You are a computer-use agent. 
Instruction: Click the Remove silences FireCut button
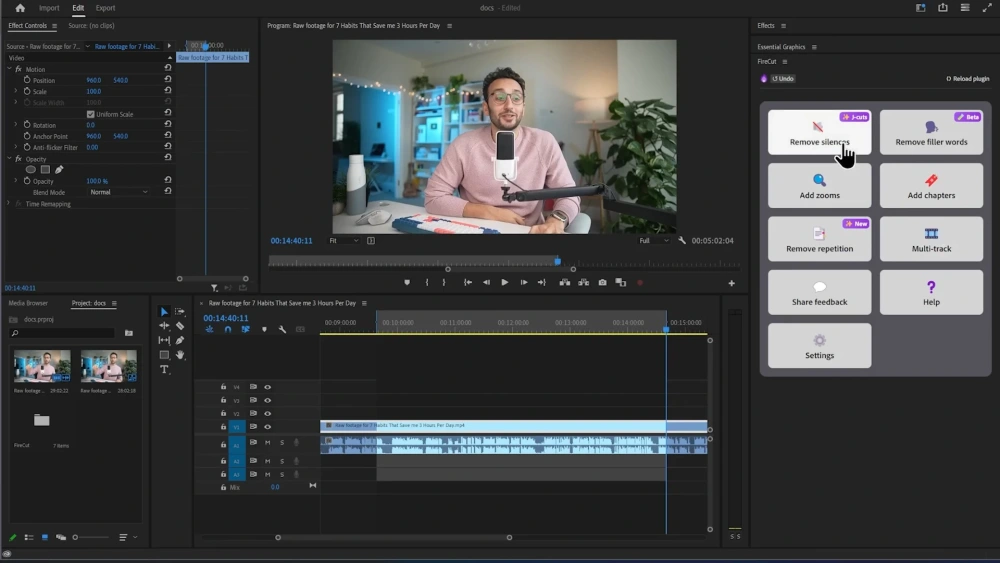(x=819, y=133)
